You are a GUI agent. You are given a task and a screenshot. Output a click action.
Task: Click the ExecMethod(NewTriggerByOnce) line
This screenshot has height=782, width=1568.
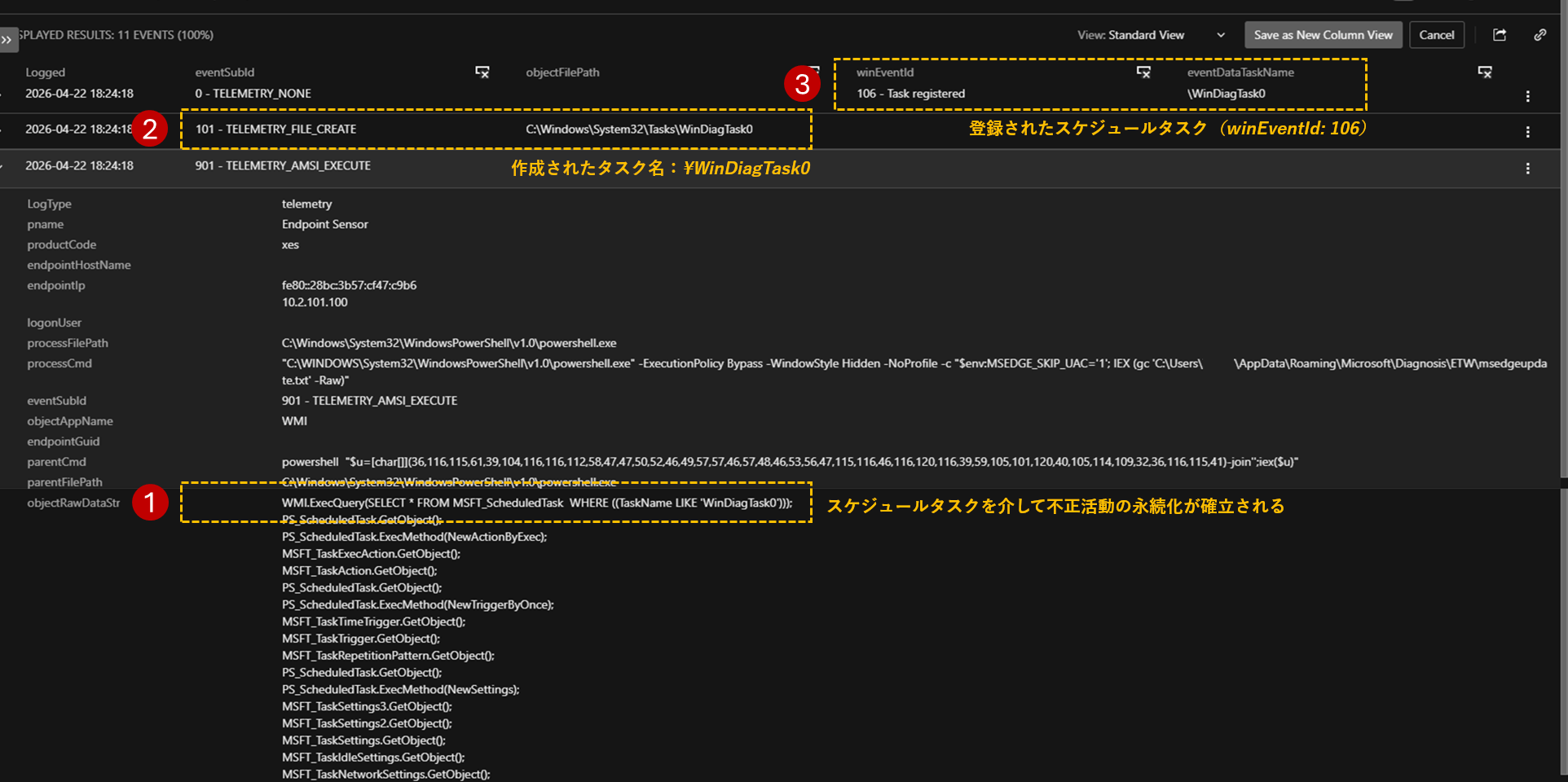(417, 604)
